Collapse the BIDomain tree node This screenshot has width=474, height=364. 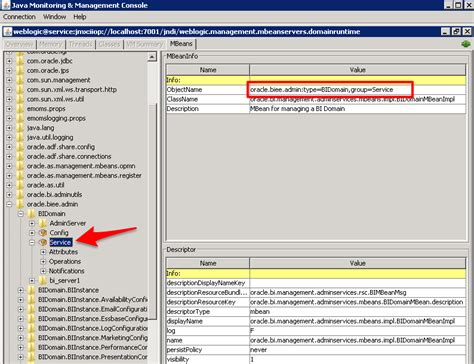point(21,214)
